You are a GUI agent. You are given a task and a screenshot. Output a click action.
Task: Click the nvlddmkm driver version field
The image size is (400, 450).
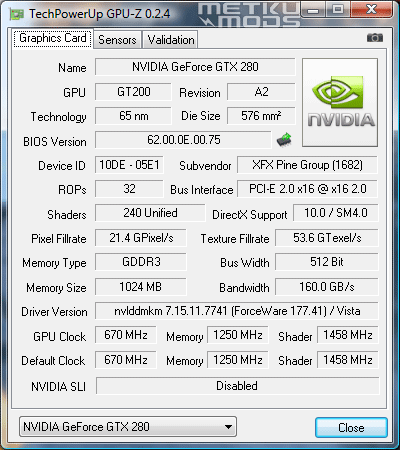tap(237, 311)
